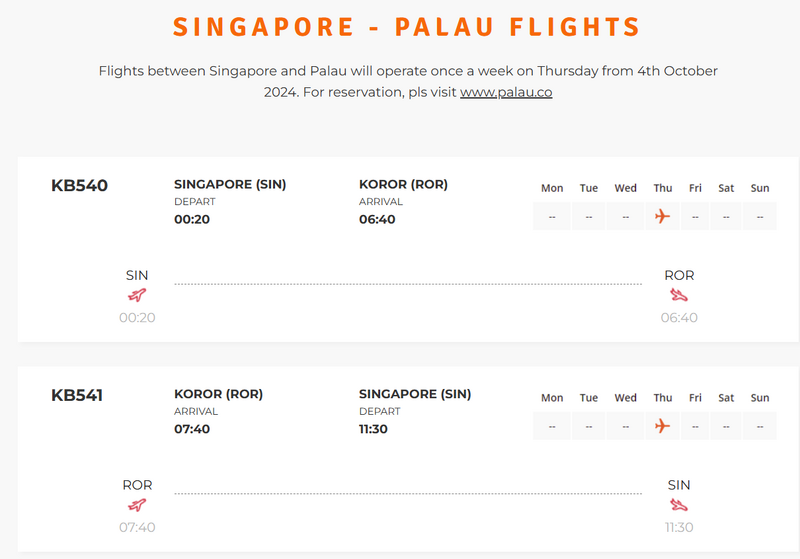Click the KOROR (ROR) label in KB540
800x559 pixels.
tap(403, 184)
